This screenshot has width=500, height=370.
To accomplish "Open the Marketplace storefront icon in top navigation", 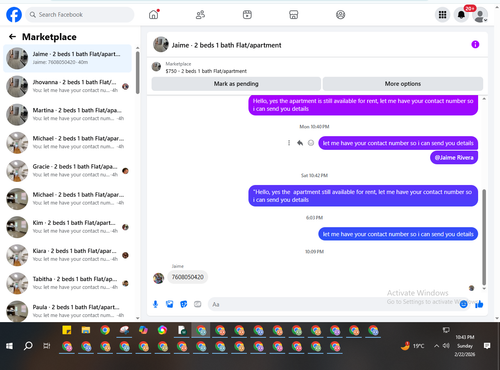I will tap(293, 15).
